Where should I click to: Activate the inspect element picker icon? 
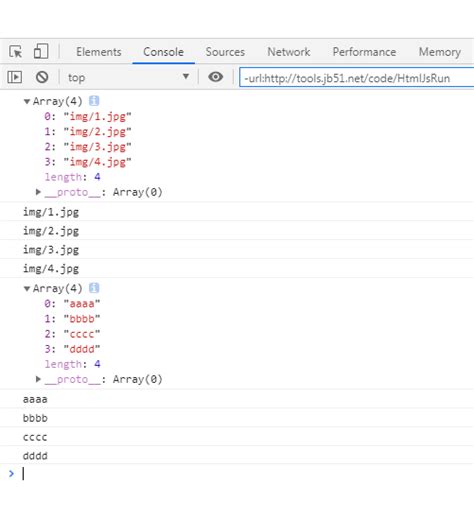(x=15, y=52)
